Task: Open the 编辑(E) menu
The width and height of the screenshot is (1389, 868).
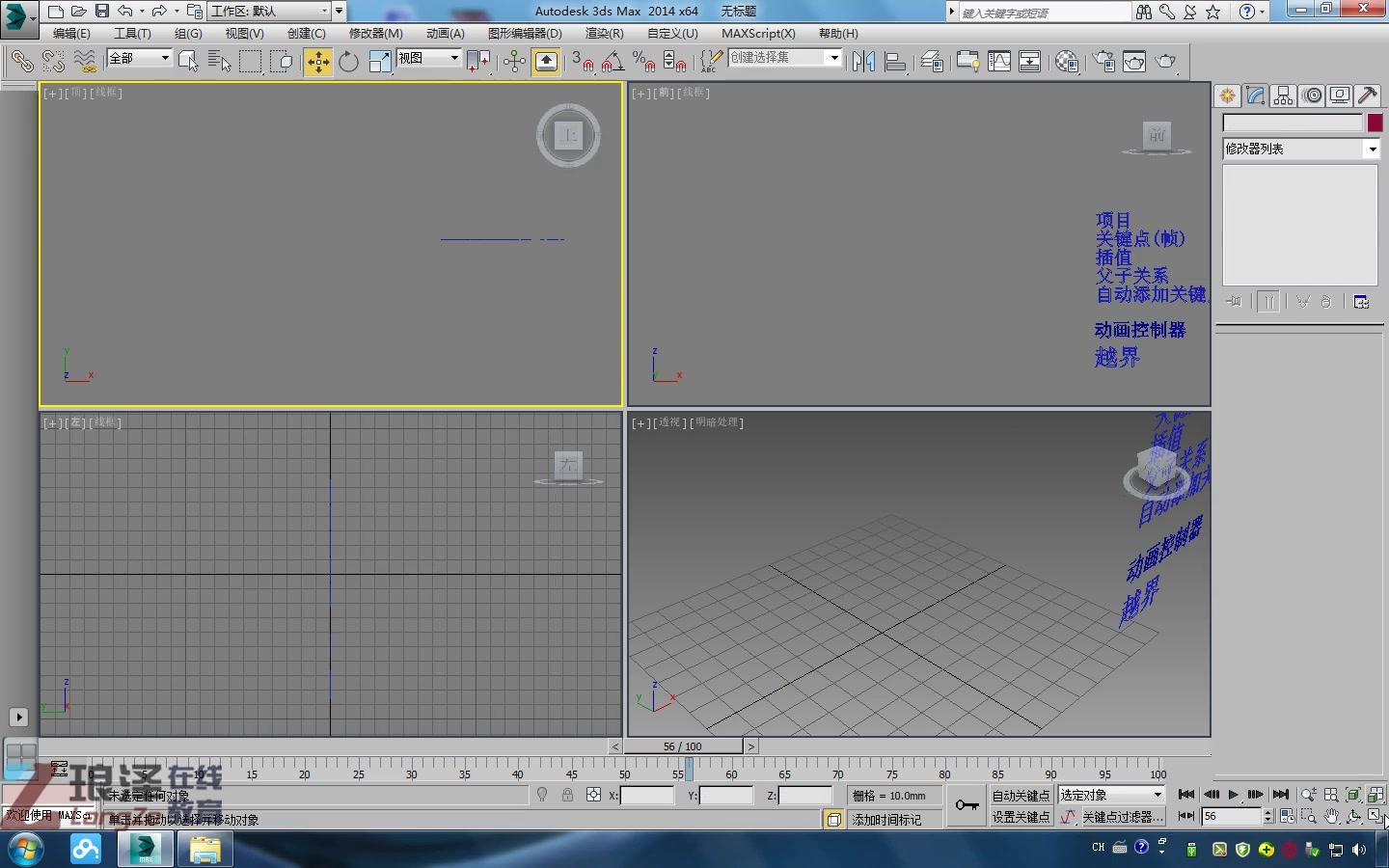Action: tap(71, 34)
